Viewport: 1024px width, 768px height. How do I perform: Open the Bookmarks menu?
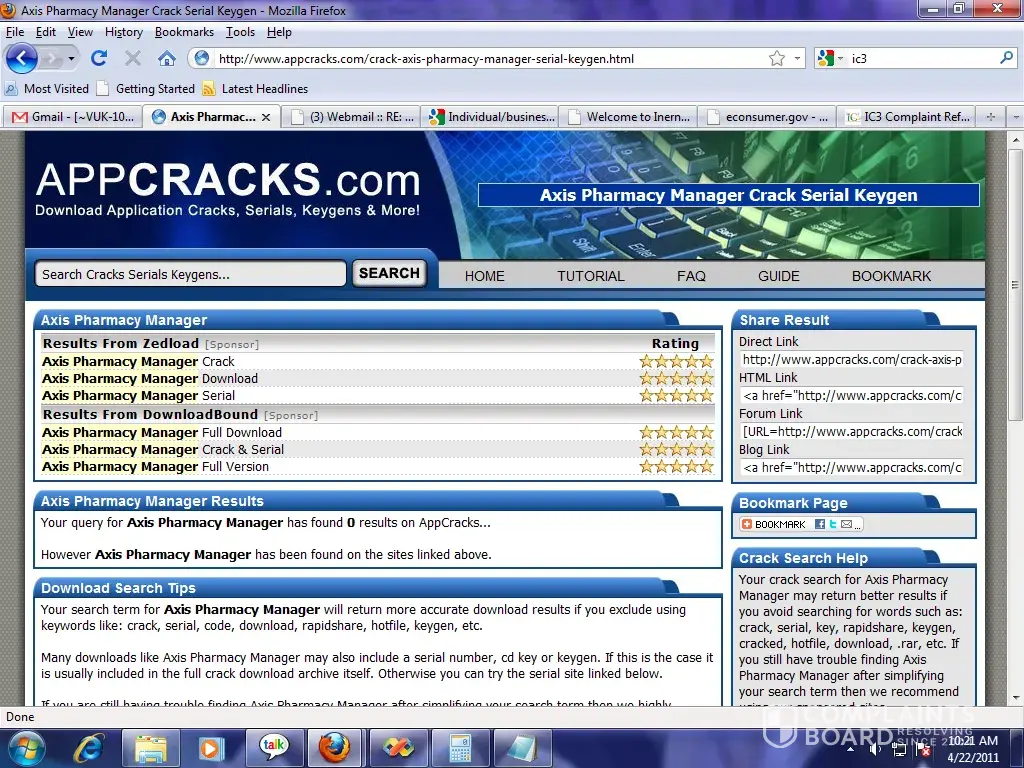[x=184, y=32]
